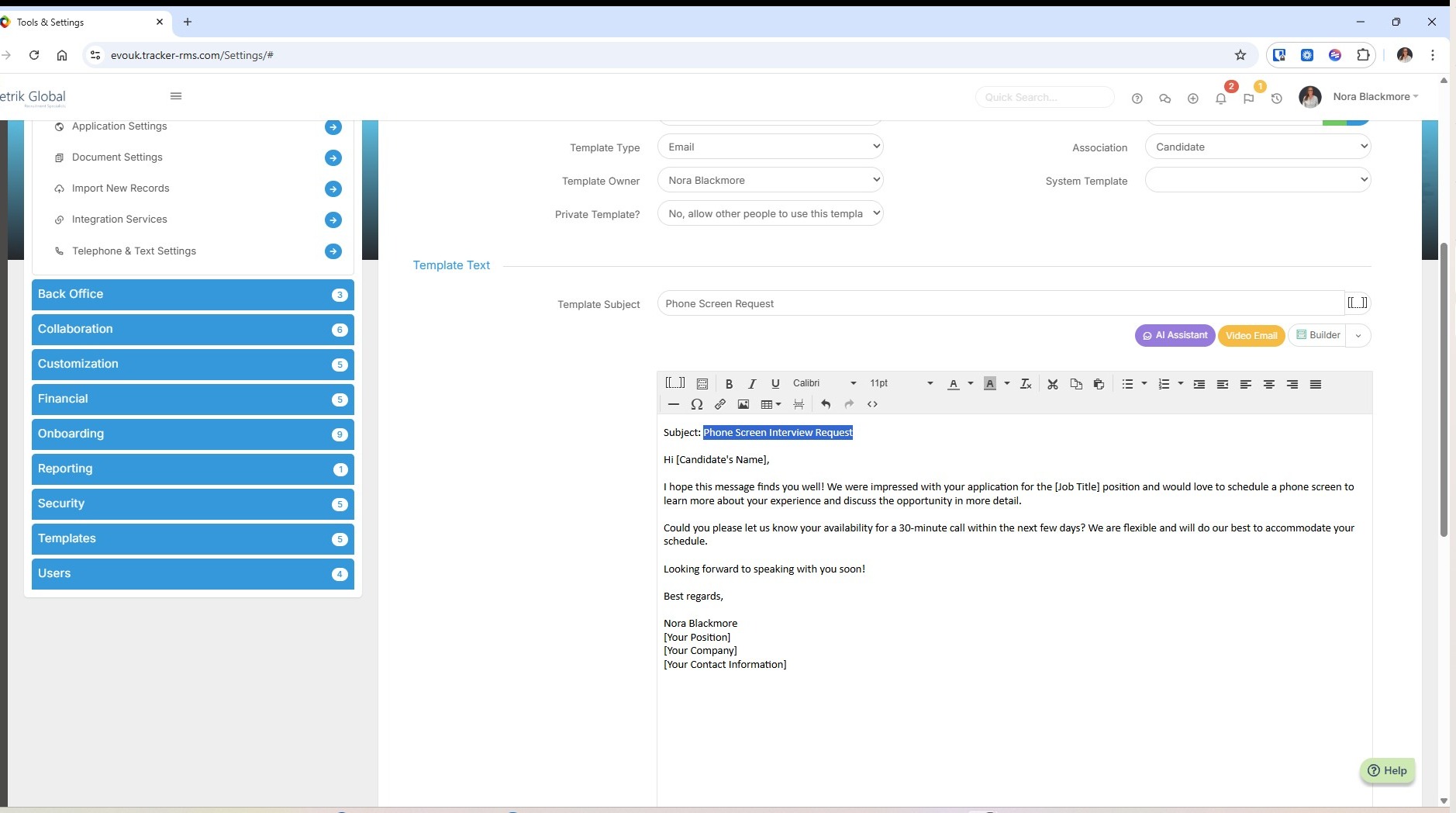
Task: Justify the text in the editor
Action: (1316, 384)
